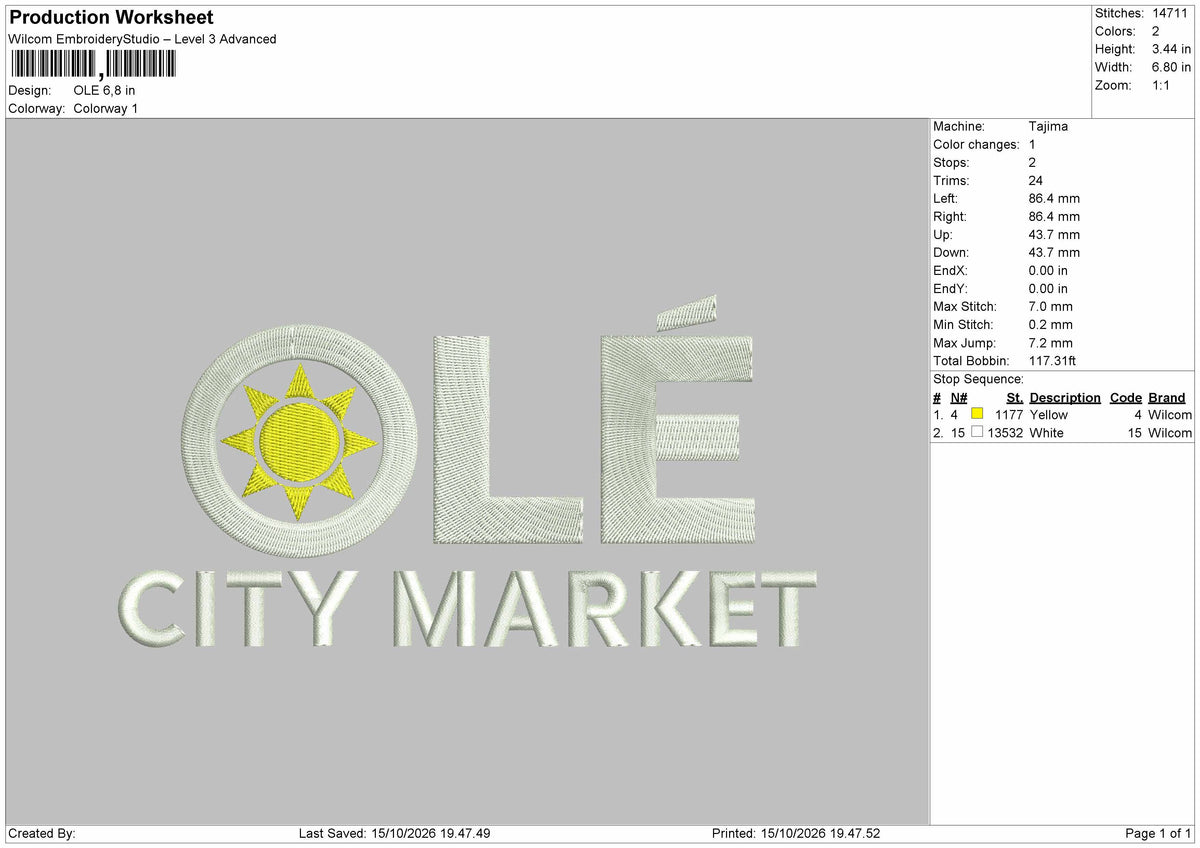This screenshot has height=848, width=1200.
Task: Click the 'St.' column header
Action: [1014, 397]
